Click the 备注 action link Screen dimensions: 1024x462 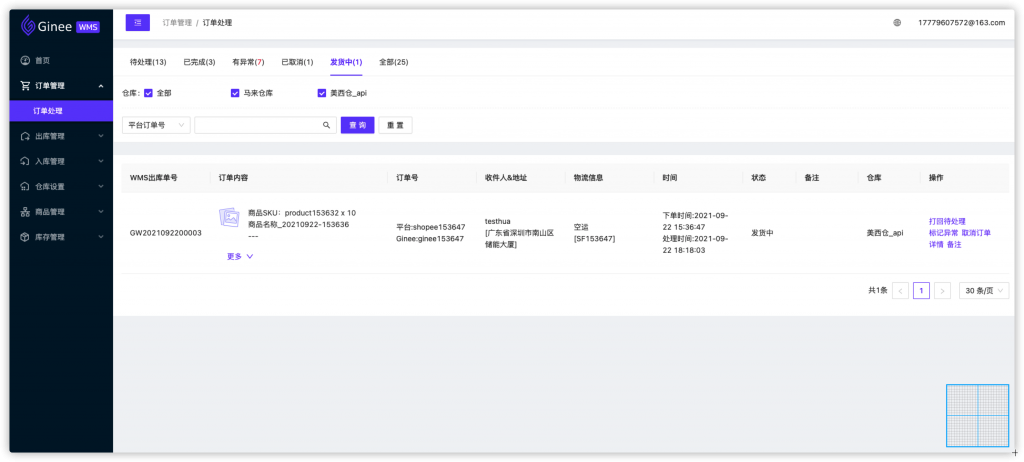tap(954, 244)
